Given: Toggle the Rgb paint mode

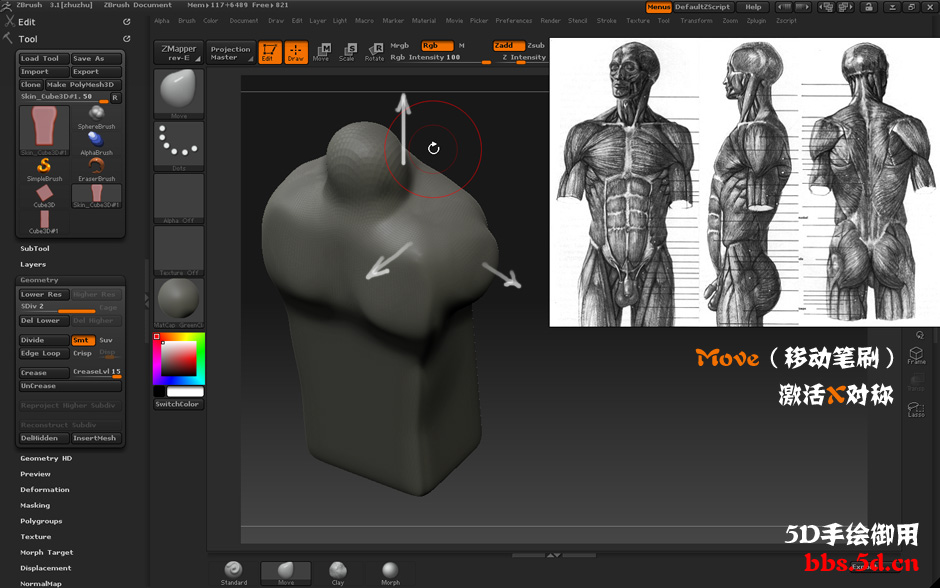Looking at the screenshot, I should [x=436, y=46].
